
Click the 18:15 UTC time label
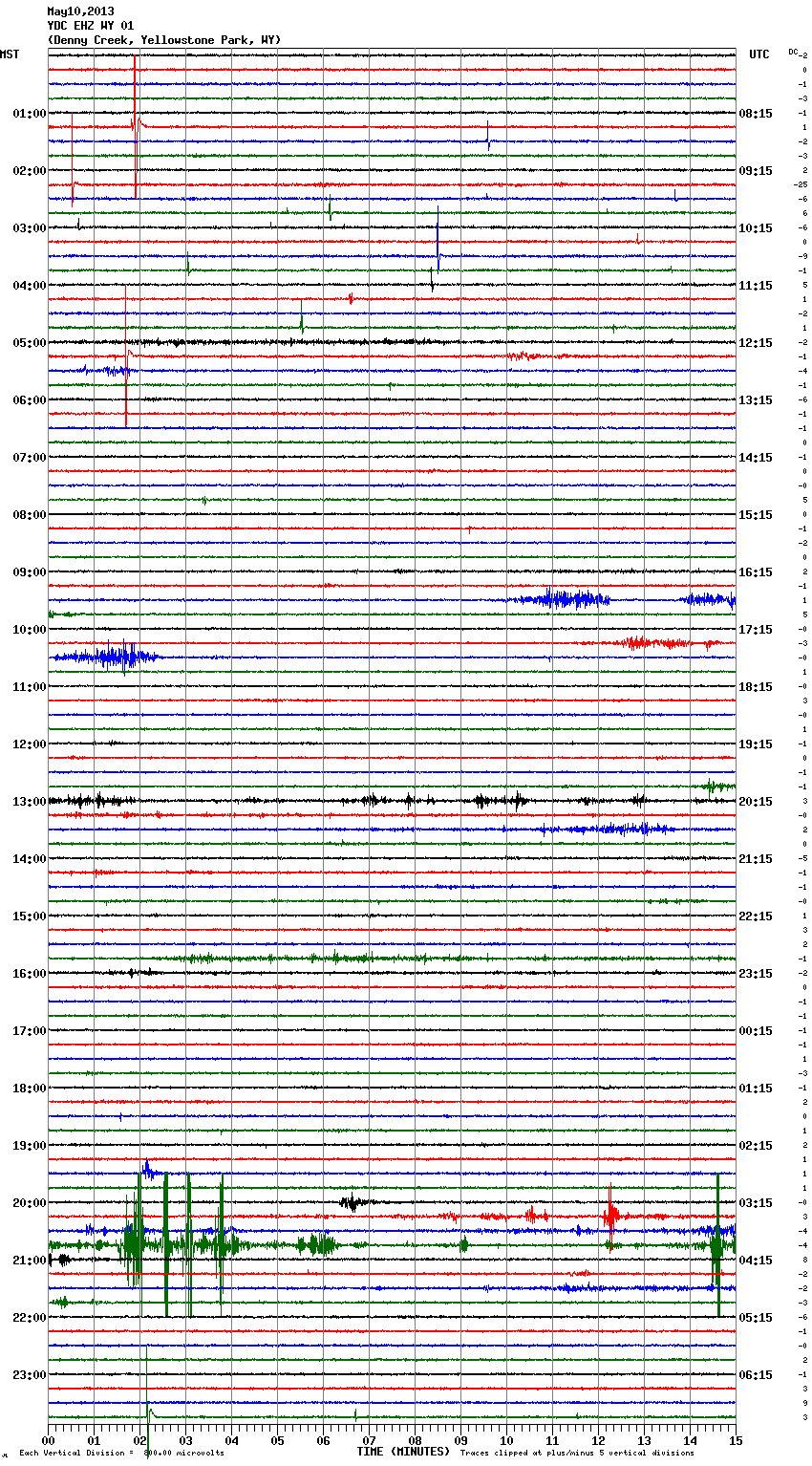pos(756,687)
